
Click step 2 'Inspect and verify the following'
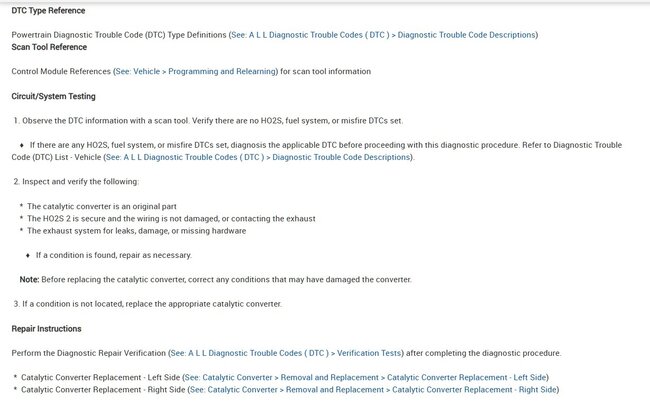click(x=80, y=181)
